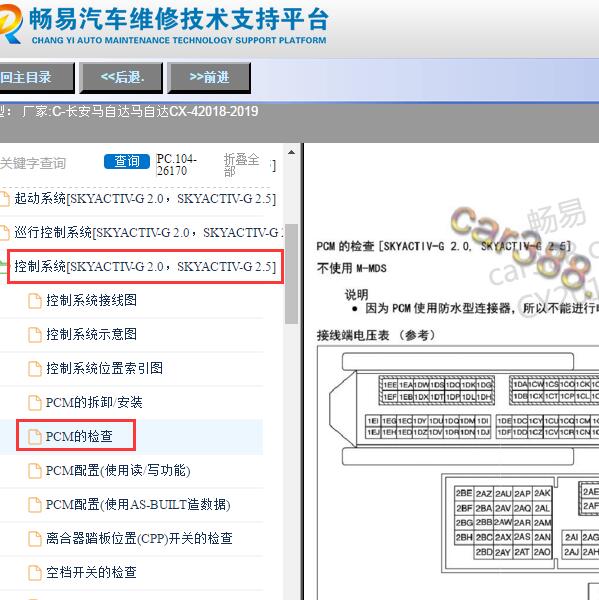Focus the 关键字查询 keyword input field
Image resolution: width=599 pixels, height=600 pixels.
tap(50, 163)
